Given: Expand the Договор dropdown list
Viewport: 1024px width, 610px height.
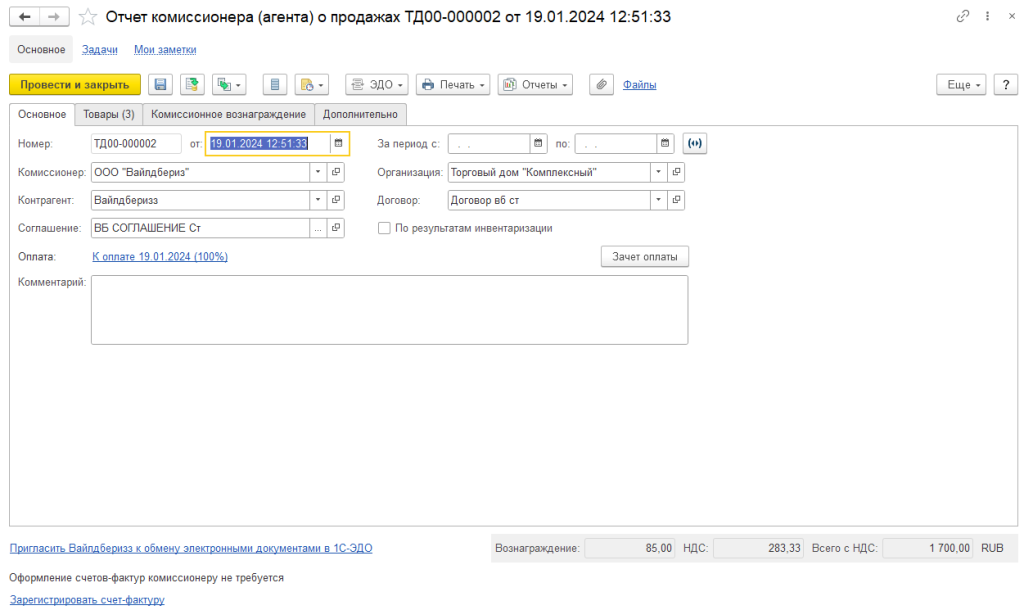Looking at the screenshot, I should pos(658,200).
